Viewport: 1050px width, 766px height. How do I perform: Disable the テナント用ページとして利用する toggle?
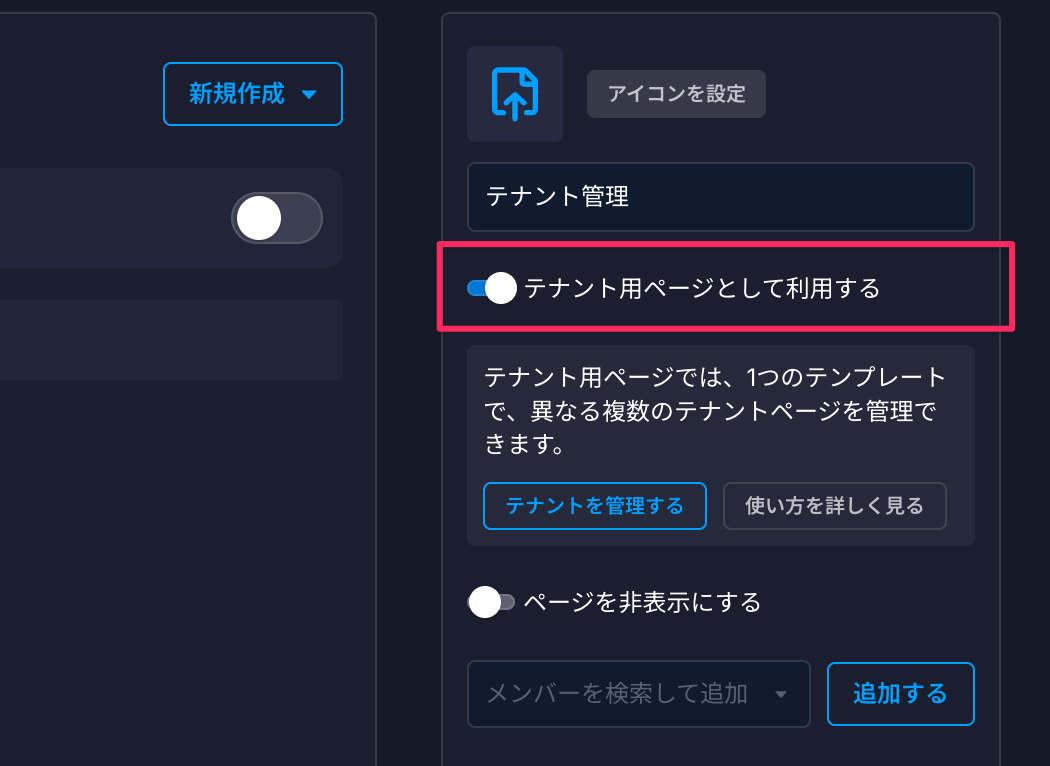pyautogui.click(x=492, y=288)
